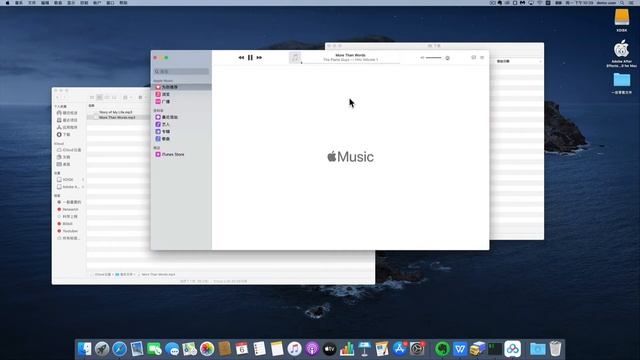Screen dimensions: 640x360
Task: Show lyrics via speech-bubble icon in Music
Action: pyautogui.click(x=473, y=58)
